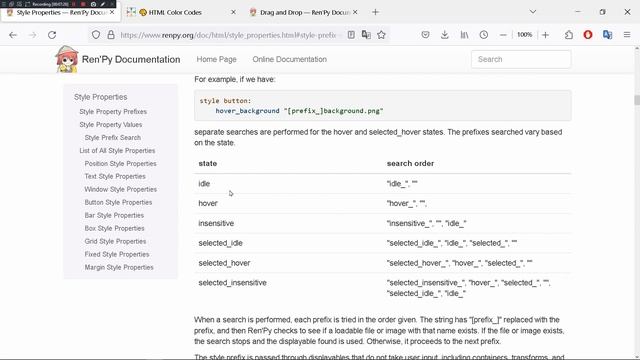Open Online Documentation link

(289, 59)
